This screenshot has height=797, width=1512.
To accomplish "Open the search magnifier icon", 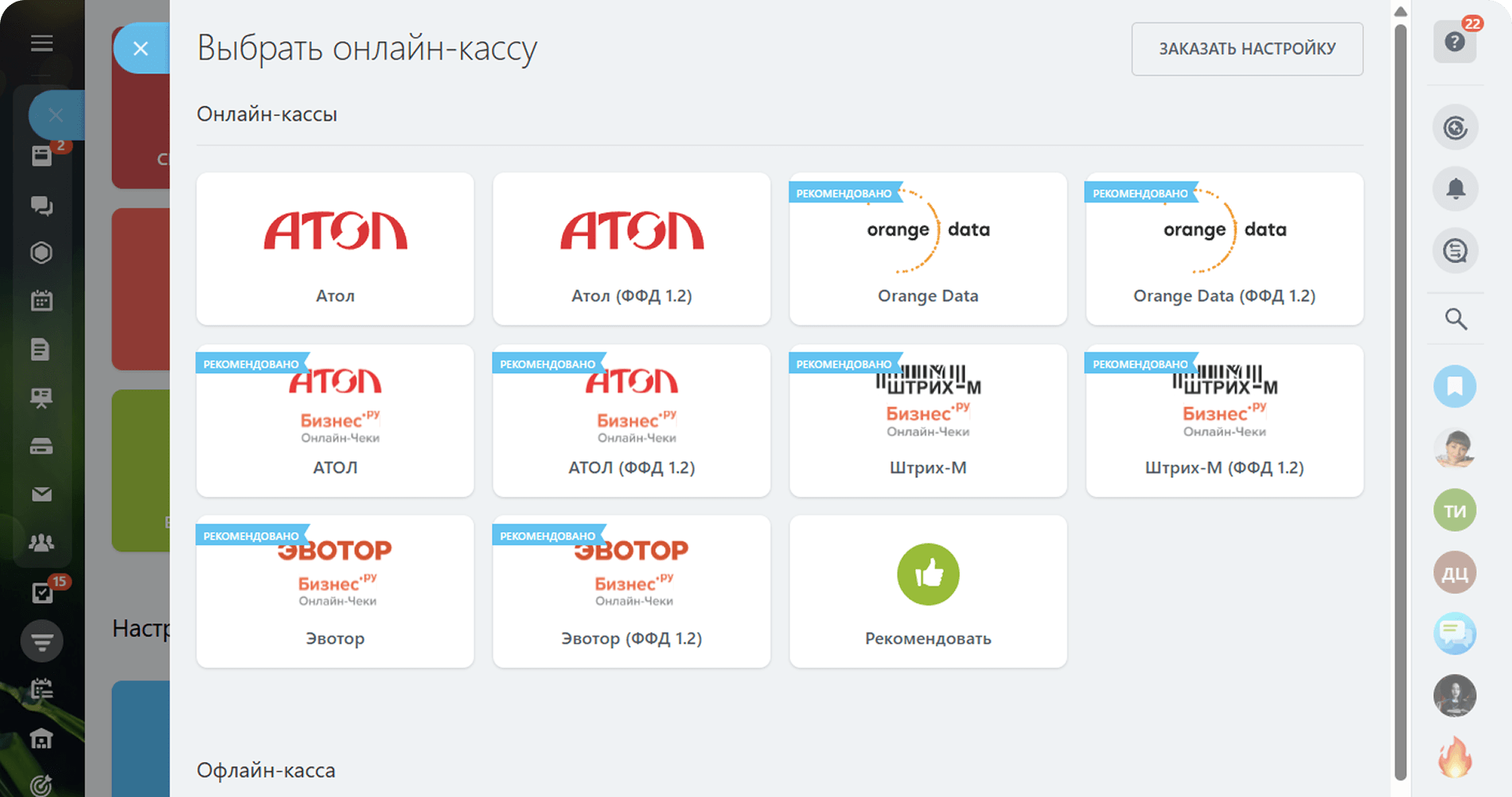I will [1455, 319].
